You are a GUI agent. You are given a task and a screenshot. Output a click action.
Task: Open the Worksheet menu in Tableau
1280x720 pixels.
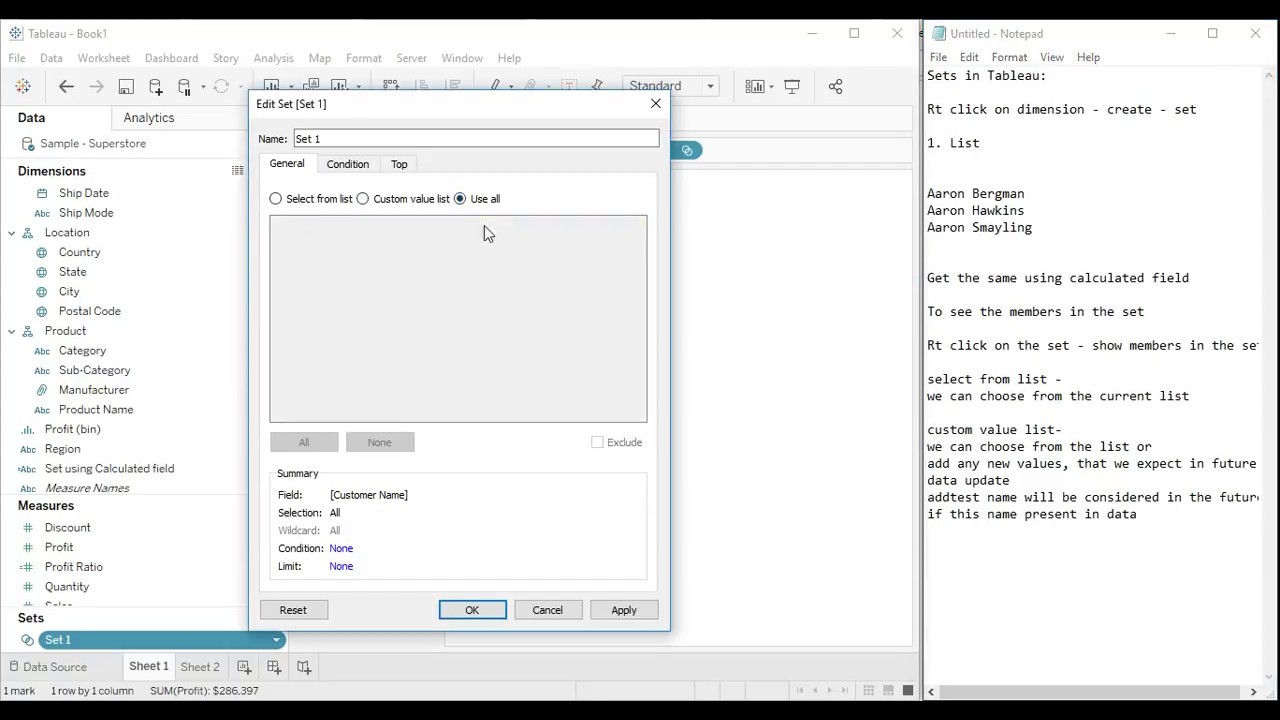tap(104, 58)
